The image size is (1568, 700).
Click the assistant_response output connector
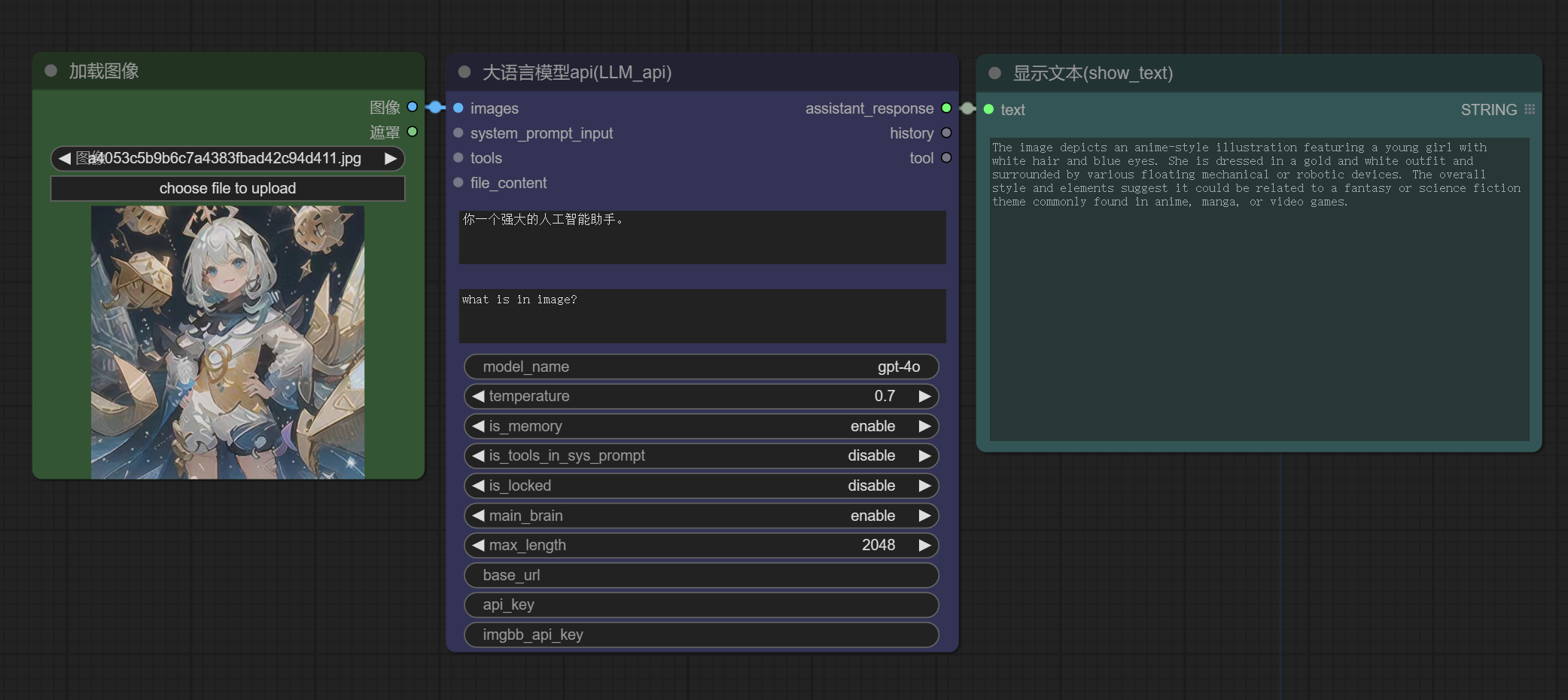[946, 108]
